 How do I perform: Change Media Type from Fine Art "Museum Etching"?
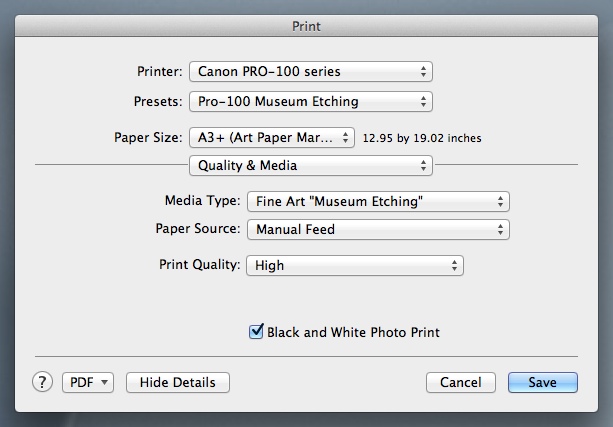tap(377, 201)
